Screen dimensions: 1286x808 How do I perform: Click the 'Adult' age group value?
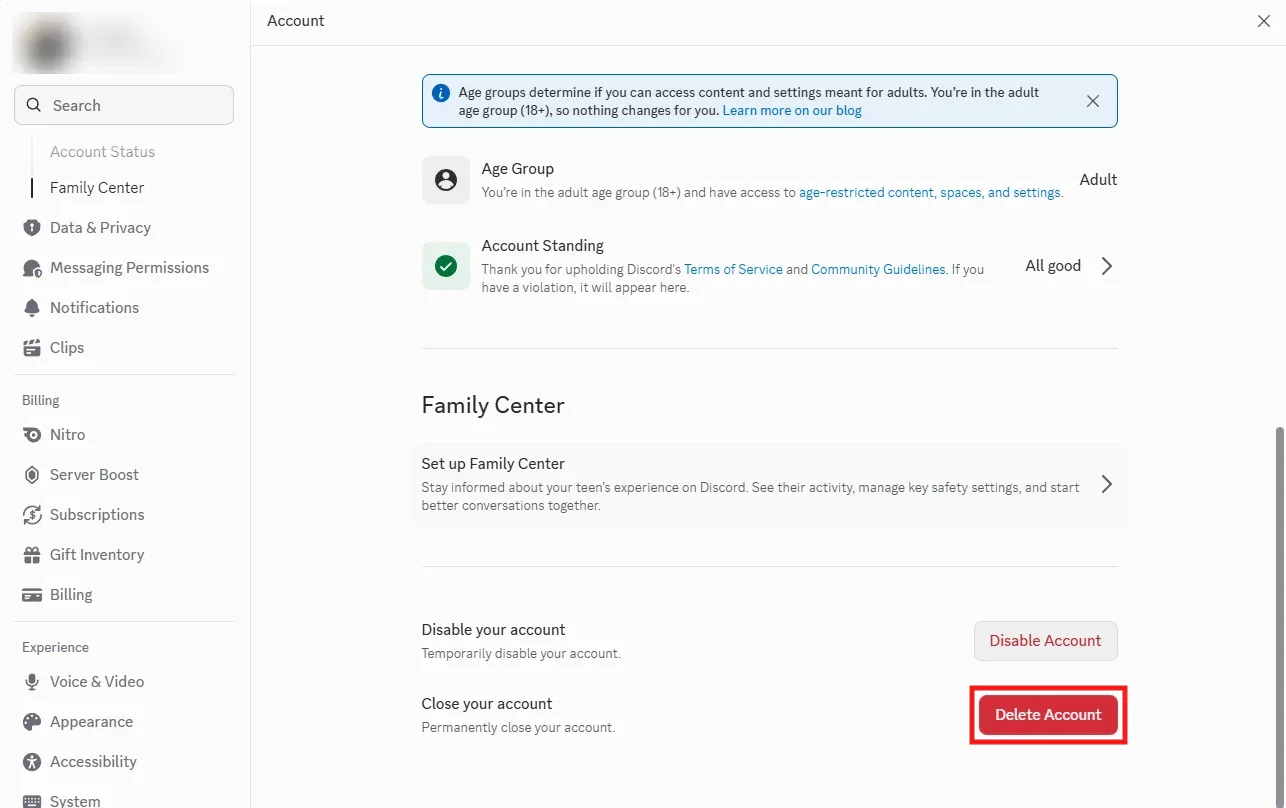pyautogui.click(x=1098, y=180)
